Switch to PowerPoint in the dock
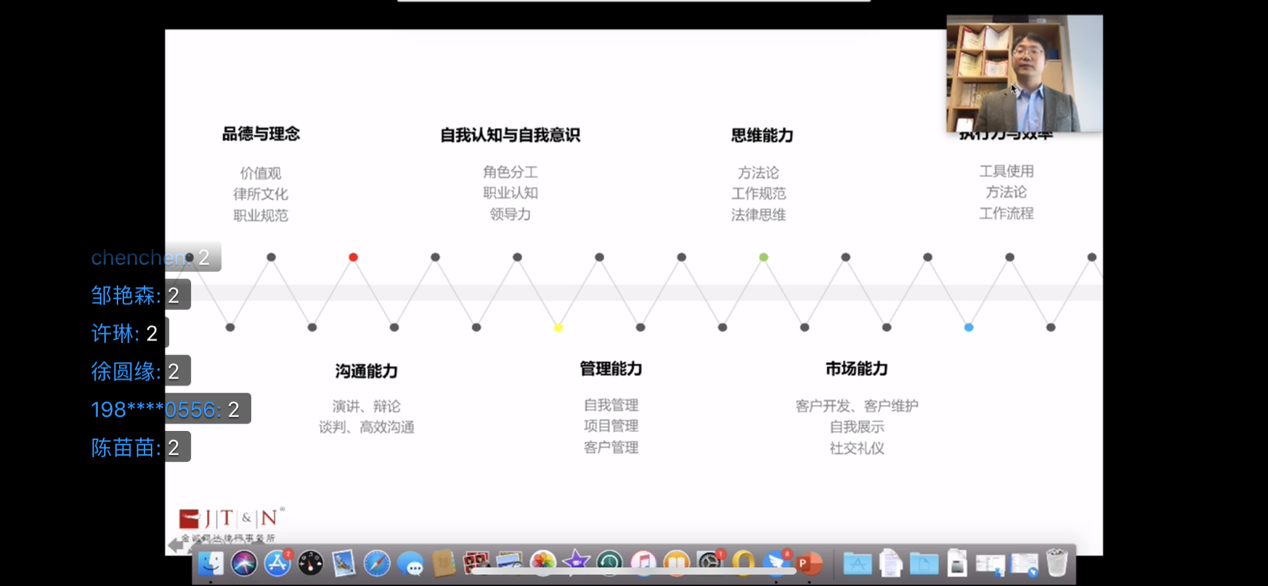 tap(809, 564)
